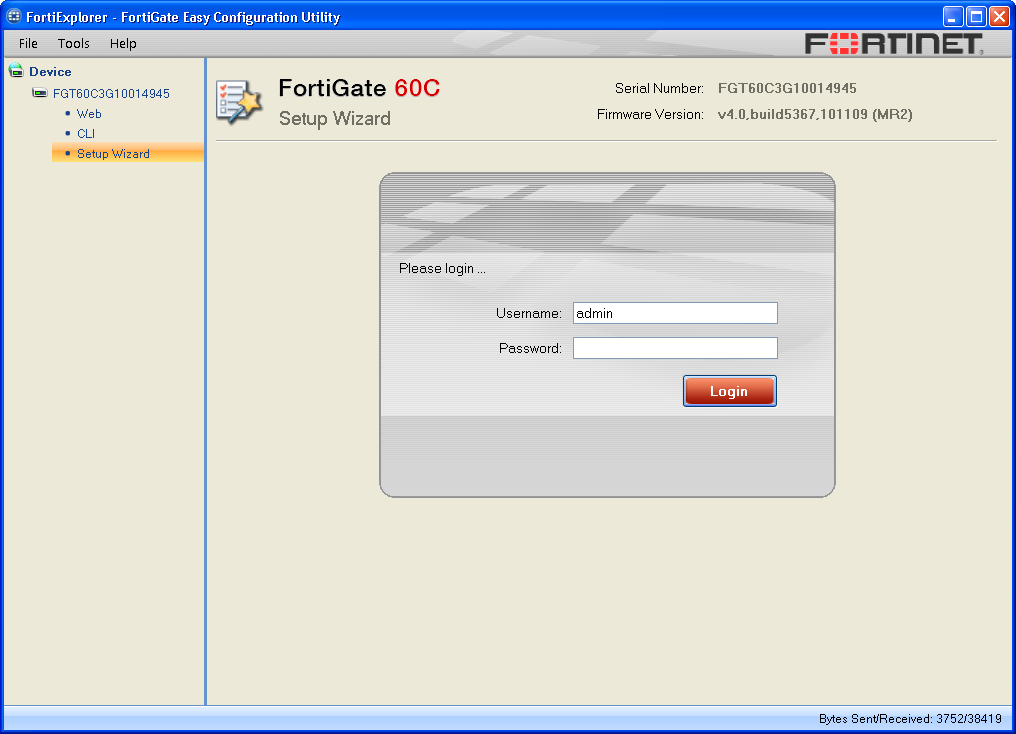Close the FortiExplorer window
This screenshot has height=734, width=1016.
(x=999, y=16)
